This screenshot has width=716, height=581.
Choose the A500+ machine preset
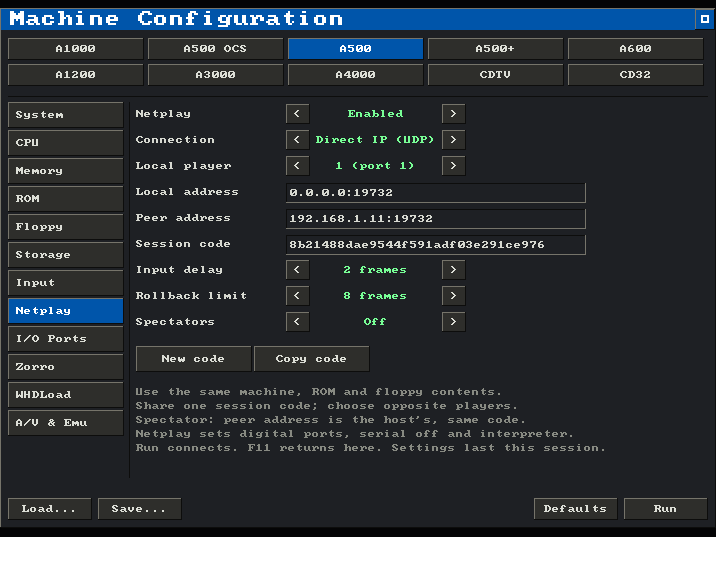tap(495, 49)
